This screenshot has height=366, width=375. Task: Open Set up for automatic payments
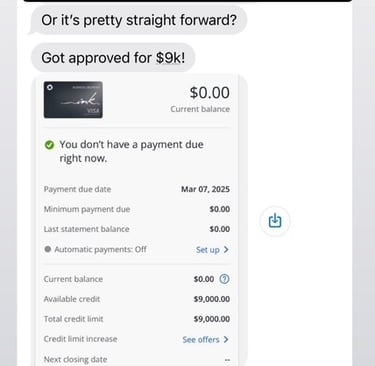[208, 249]
